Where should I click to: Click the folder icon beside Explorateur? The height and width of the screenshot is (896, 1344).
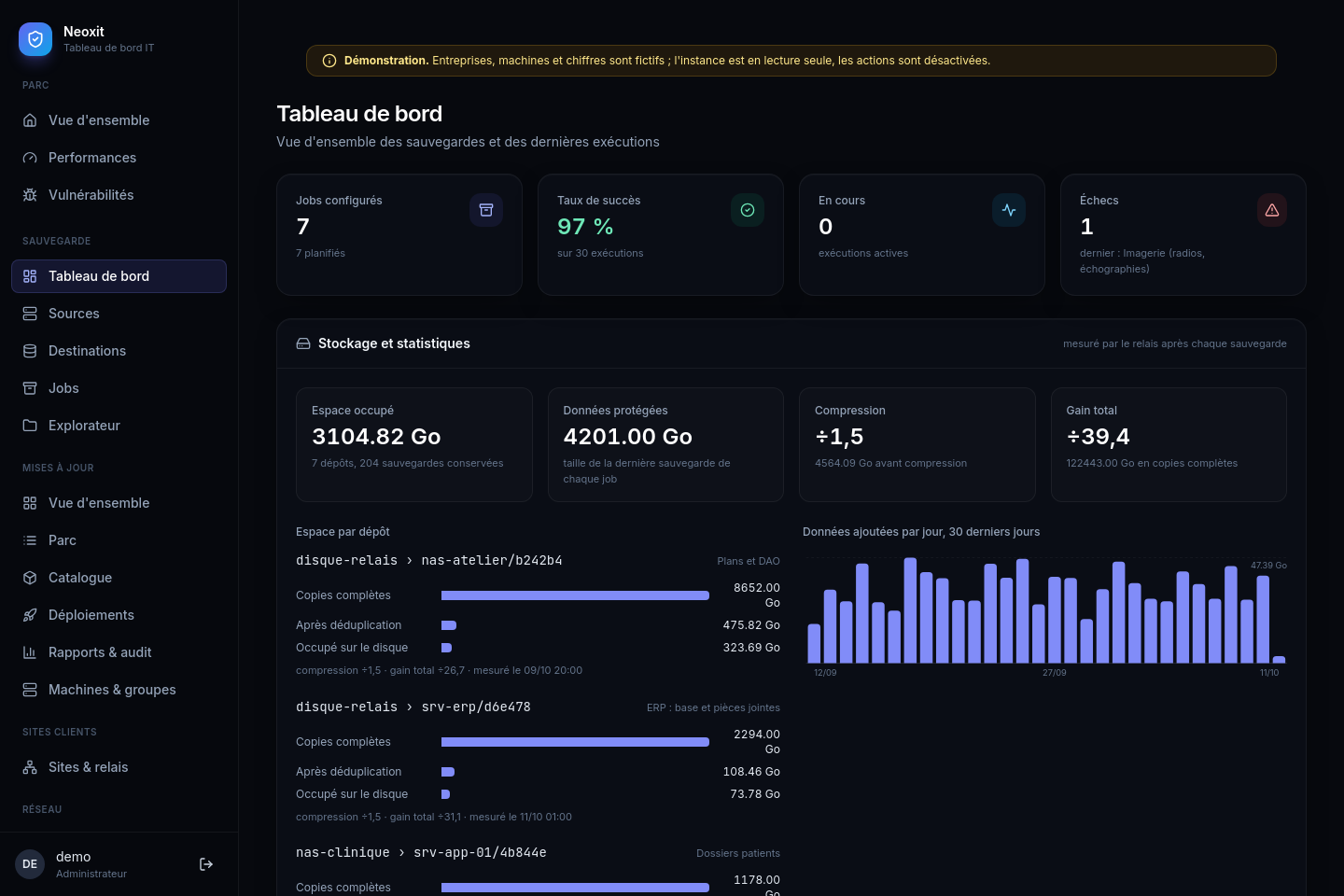point(30,426)
